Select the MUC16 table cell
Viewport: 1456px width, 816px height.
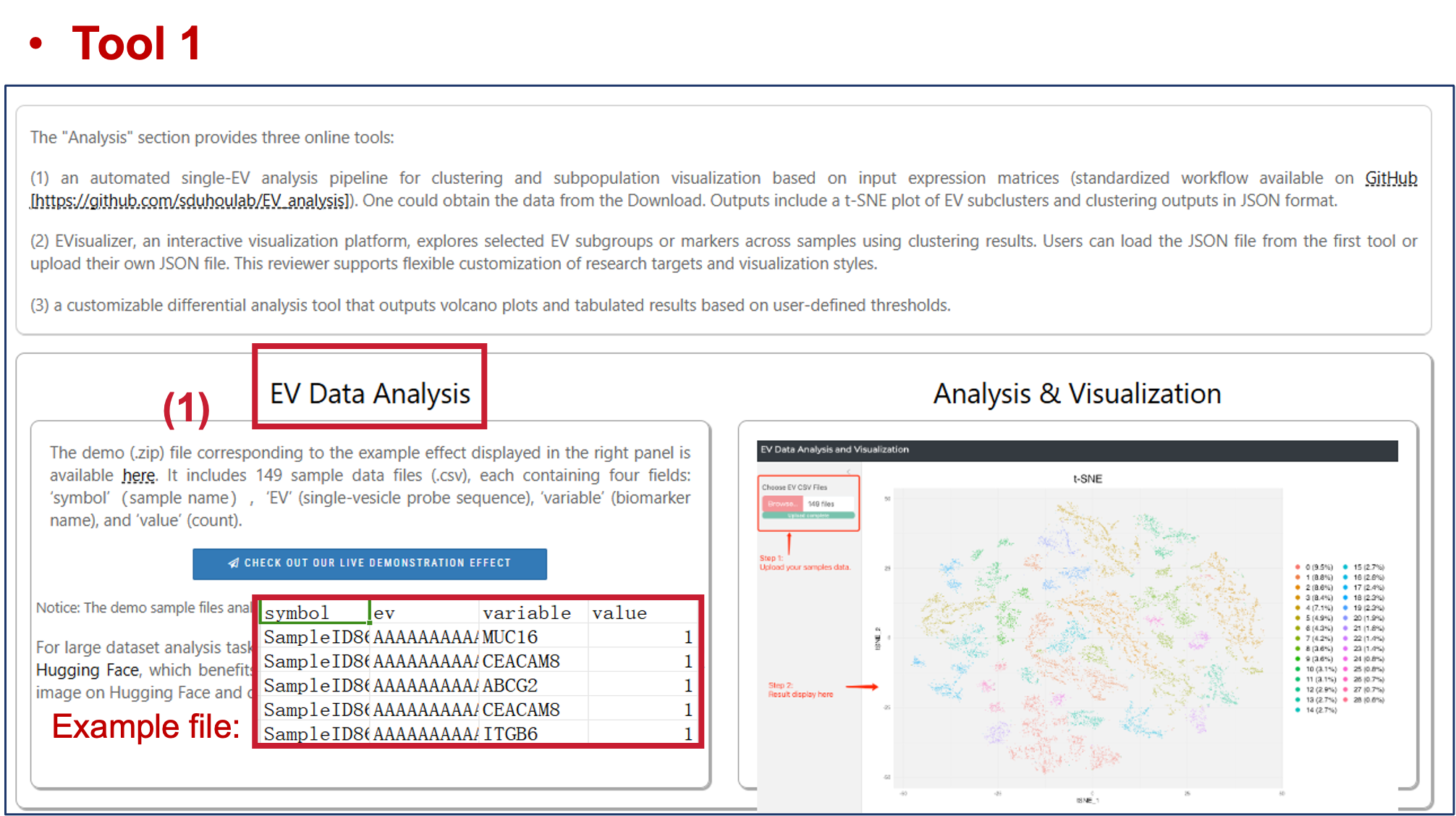532,637
